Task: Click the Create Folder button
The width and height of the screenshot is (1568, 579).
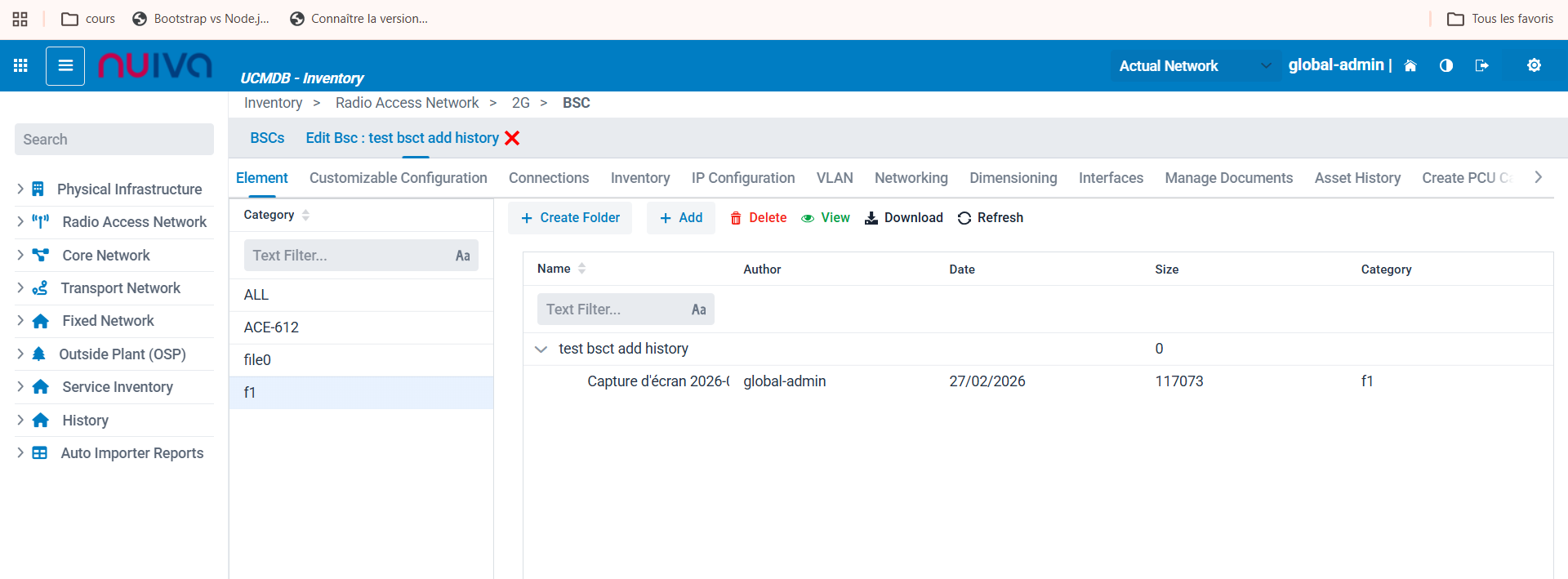Action: pyautogui.click(x=570, y=218)
